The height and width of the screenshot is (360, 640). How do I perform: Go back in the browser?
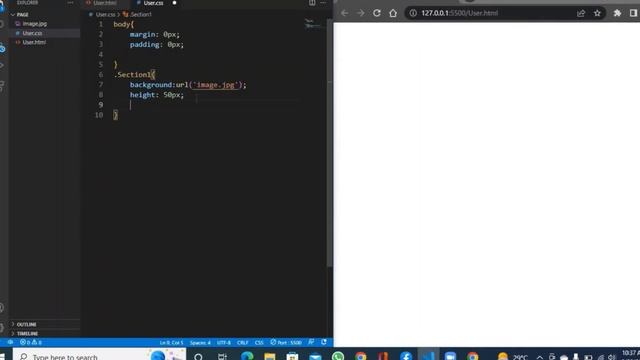coord(344,13)
